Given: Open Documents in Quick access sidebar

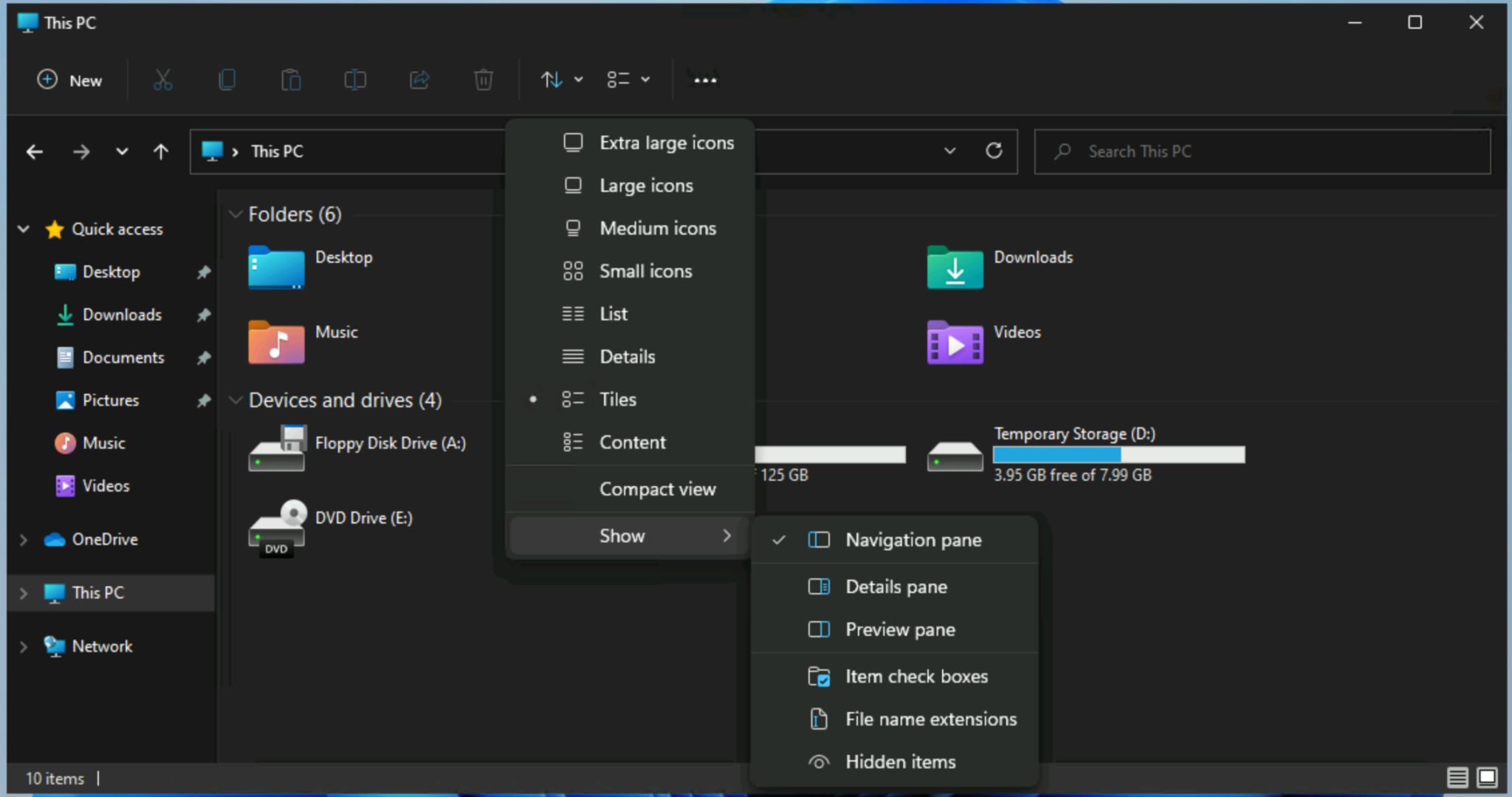Looking at the screenshot, I should click(x=123, y=358).
